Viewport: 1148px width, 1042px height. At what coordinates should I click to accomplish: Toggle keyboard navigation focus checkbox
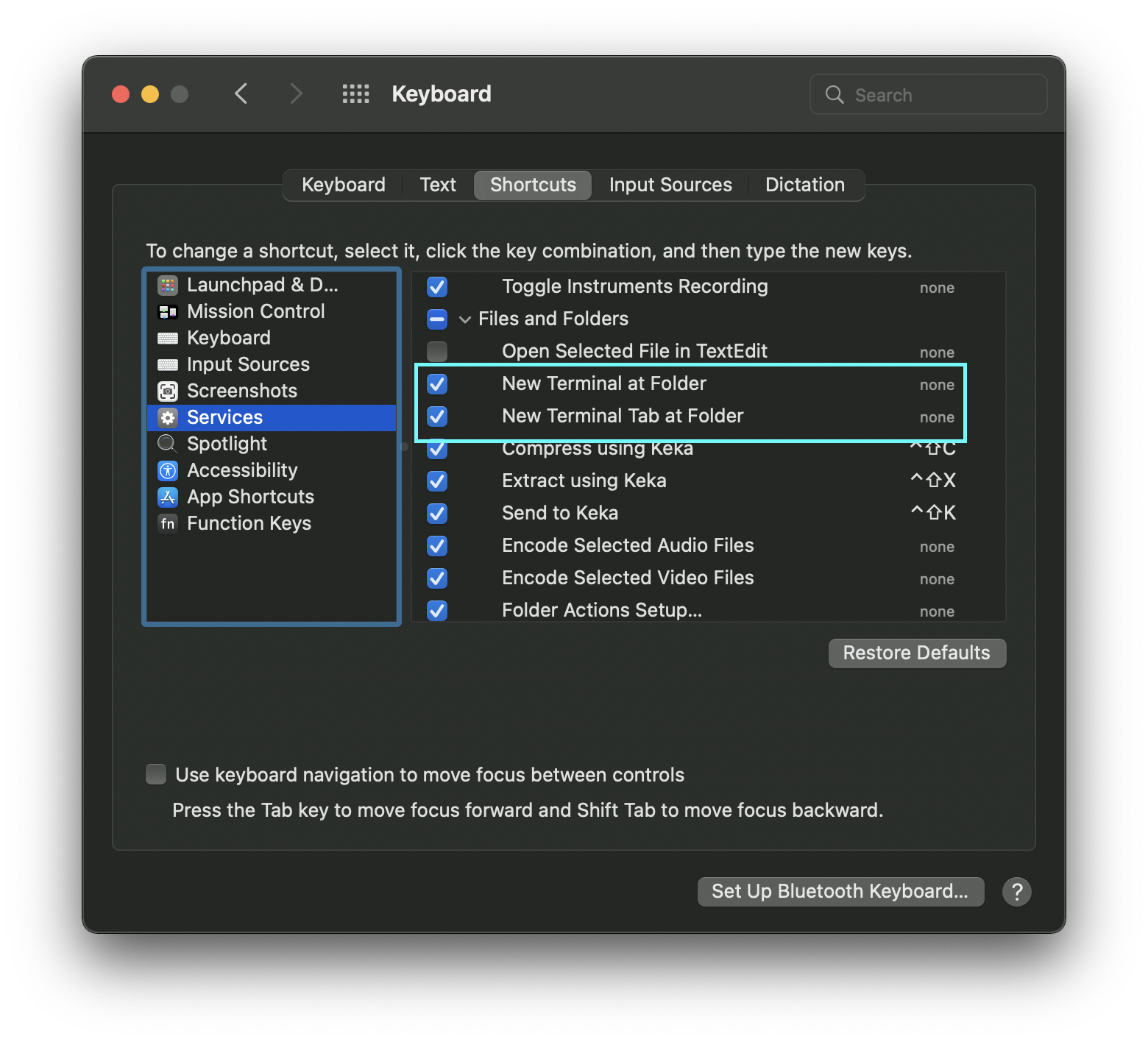click(156, 775)
